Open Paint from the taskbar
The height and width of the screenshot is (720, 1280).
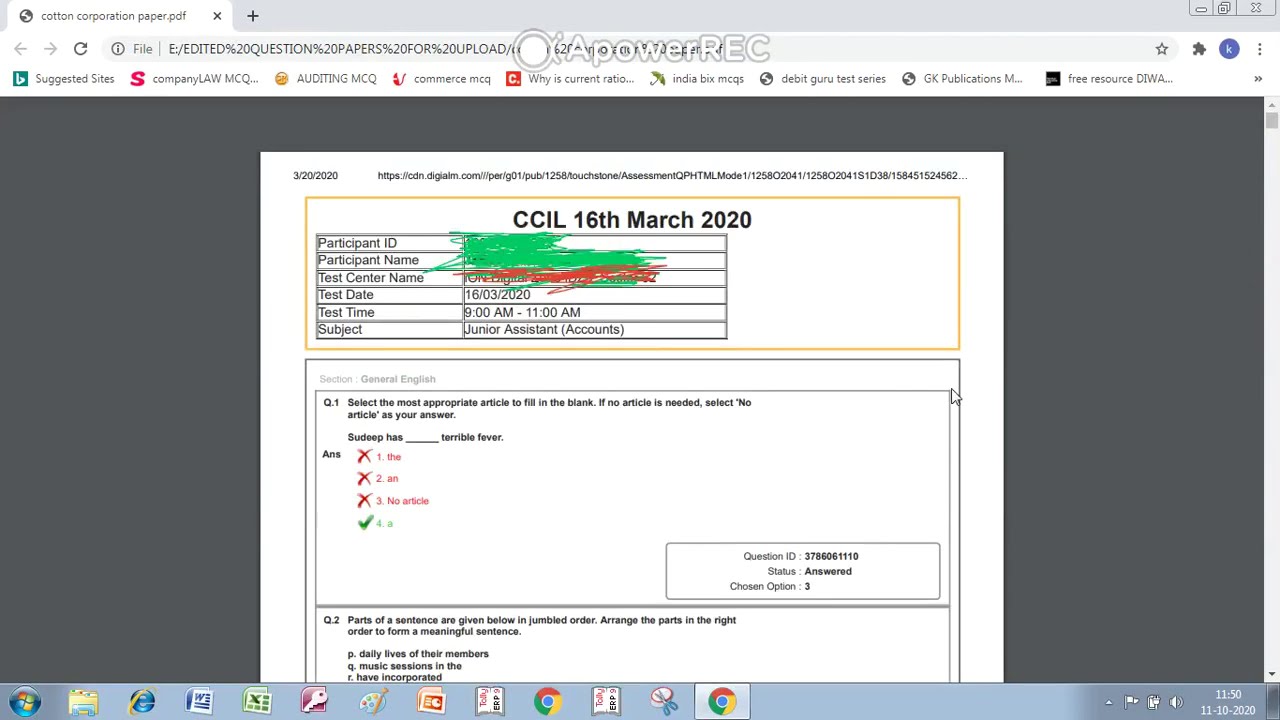[373, 702]
